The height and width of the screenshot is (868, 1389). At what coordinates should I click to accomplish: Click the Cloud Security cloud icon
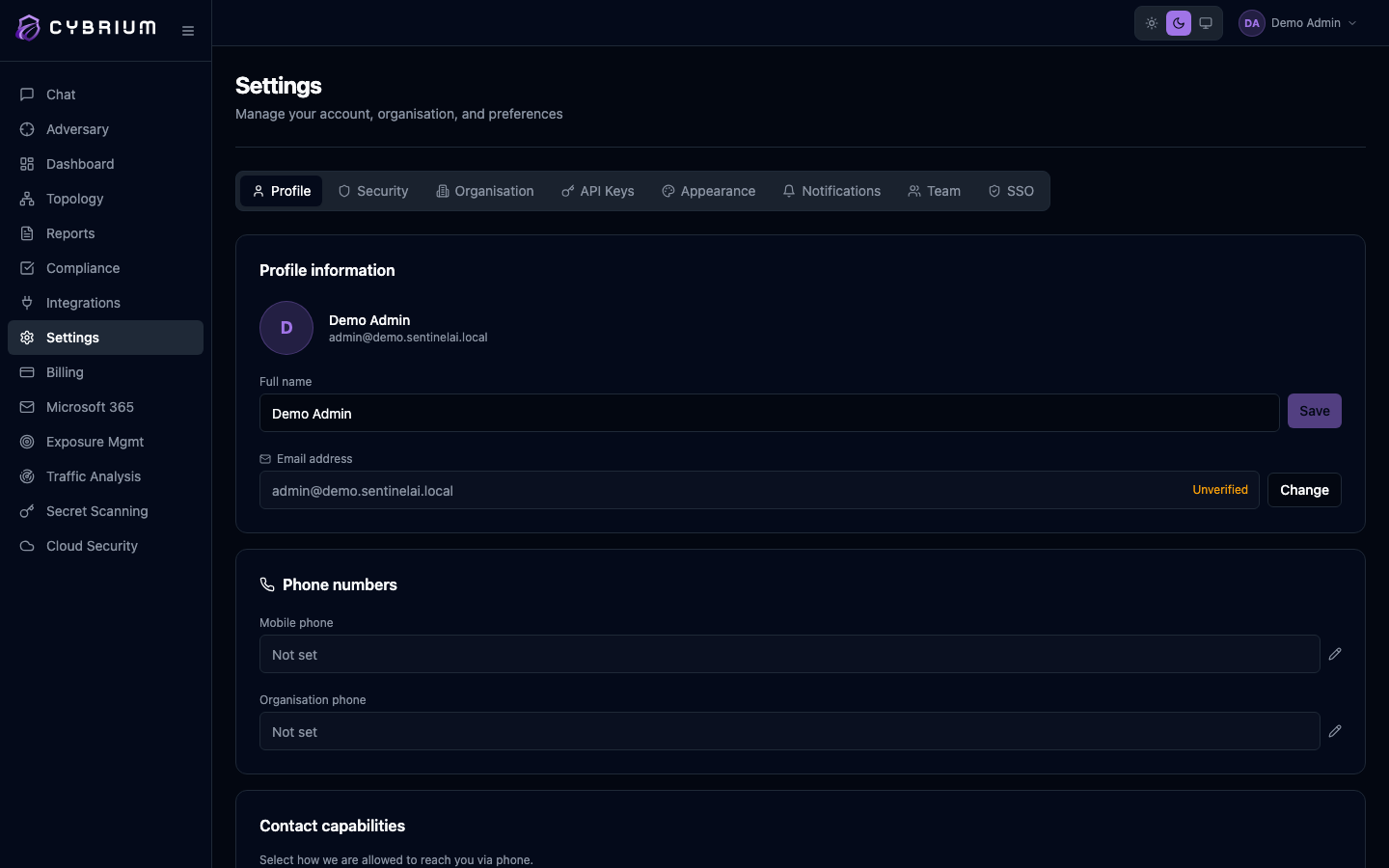coord(27,546)
